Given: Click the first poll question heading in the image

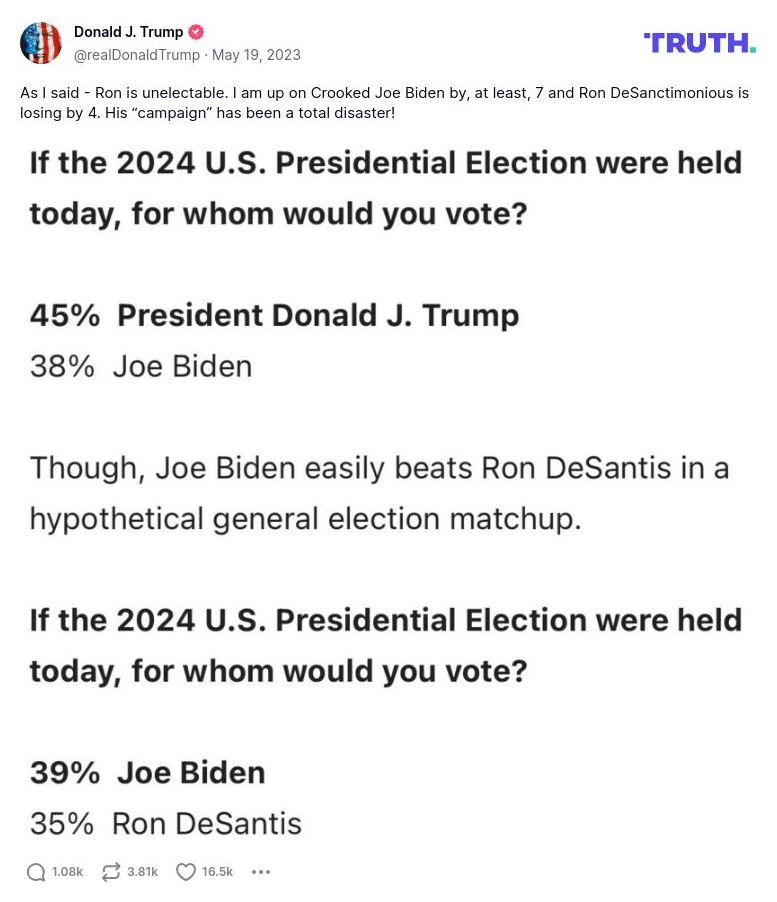Looking at the screenshot, I should [385, 188].
